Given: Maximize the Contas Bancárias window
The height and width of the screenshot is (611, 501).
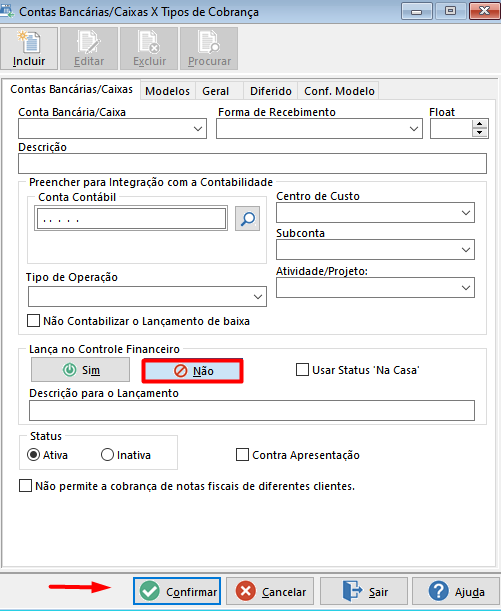Looking at the screenshot, I should [450, 11].
